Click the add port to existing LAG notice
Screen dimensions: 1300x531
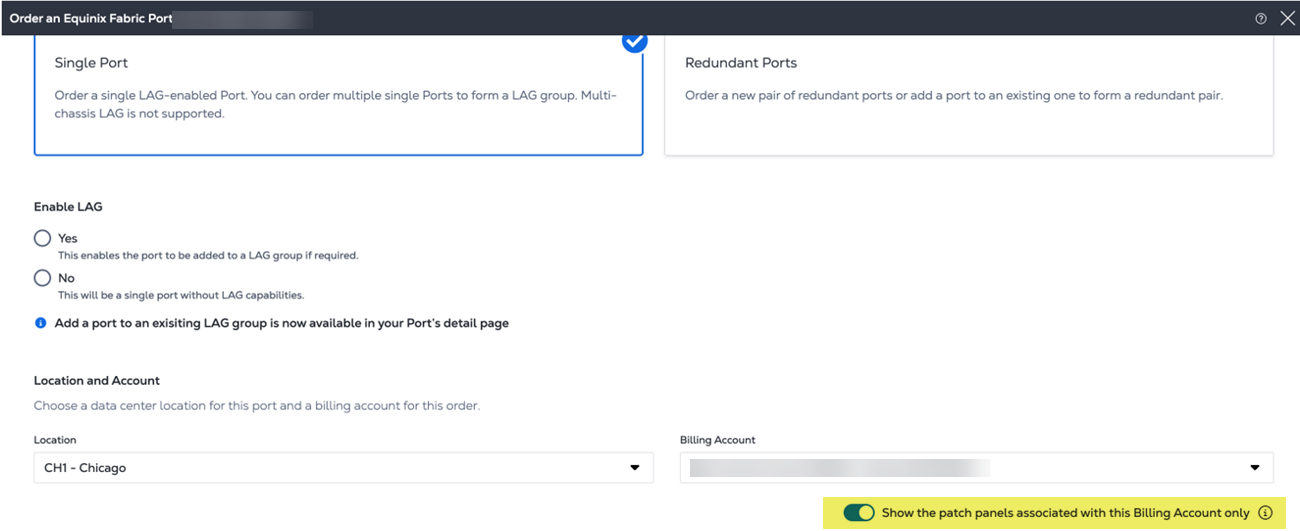282,323
